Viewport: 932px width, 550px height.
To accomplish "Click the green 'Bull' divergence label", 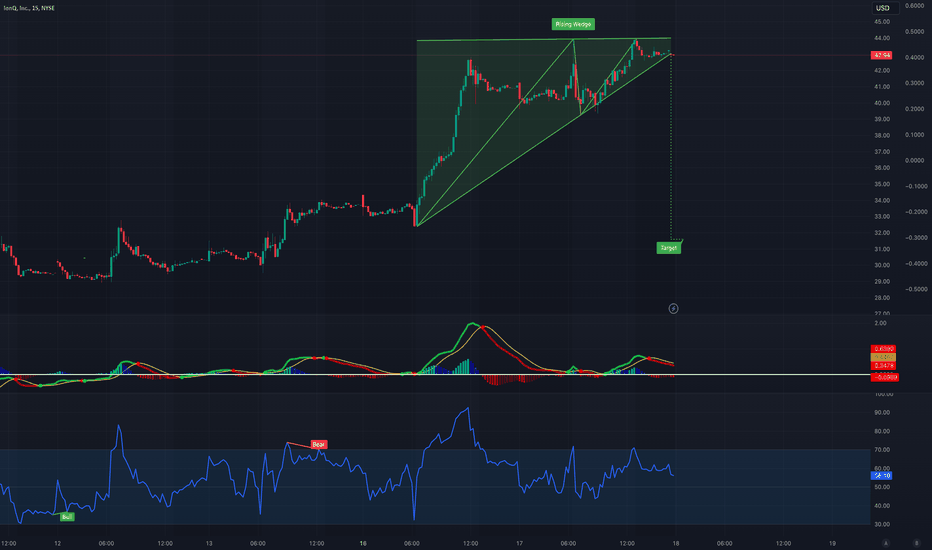I will tap(67, 517).
